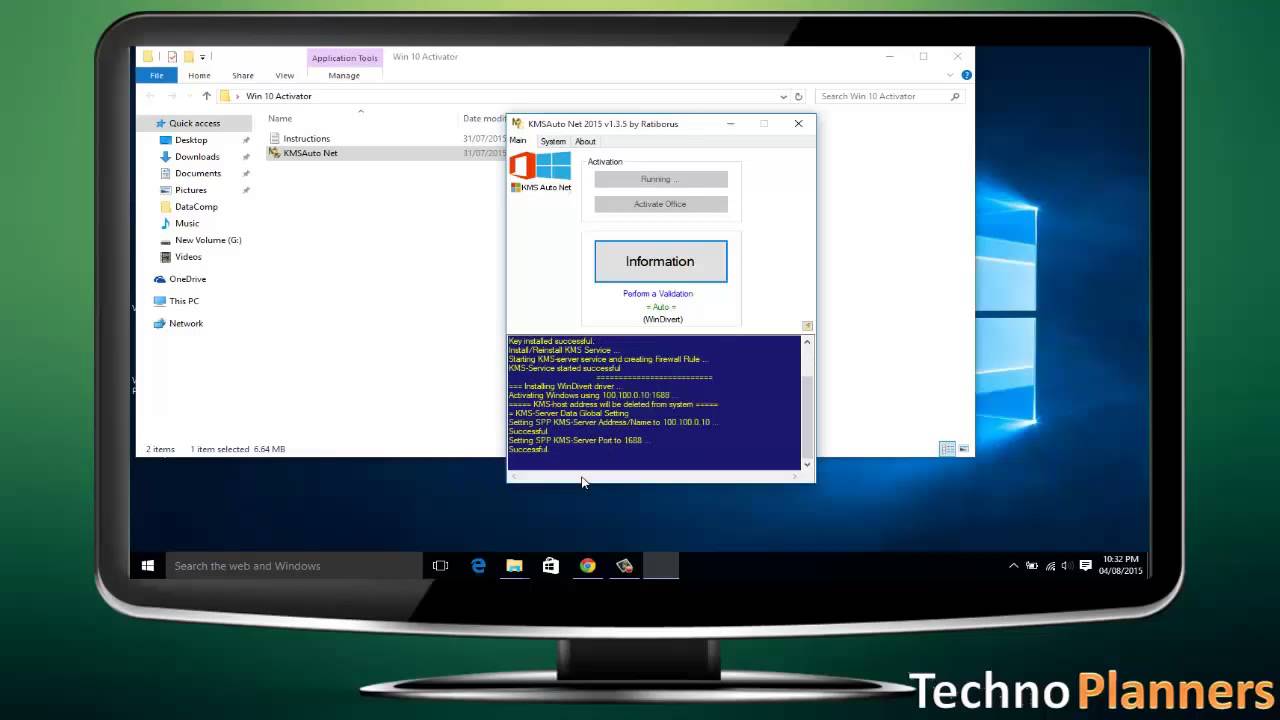Show hidden system tray icons

(x=1013, y=566)
